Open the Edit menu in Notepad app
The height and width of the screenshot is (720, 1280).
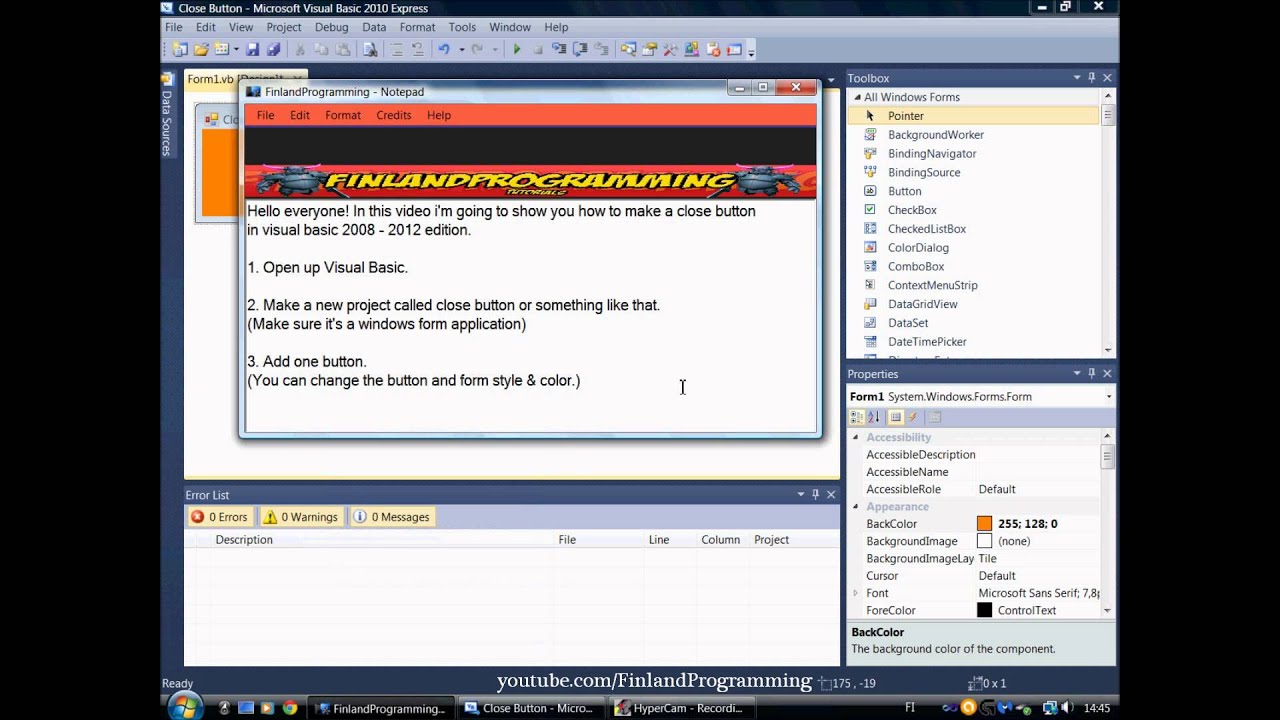tap(300, 115)
